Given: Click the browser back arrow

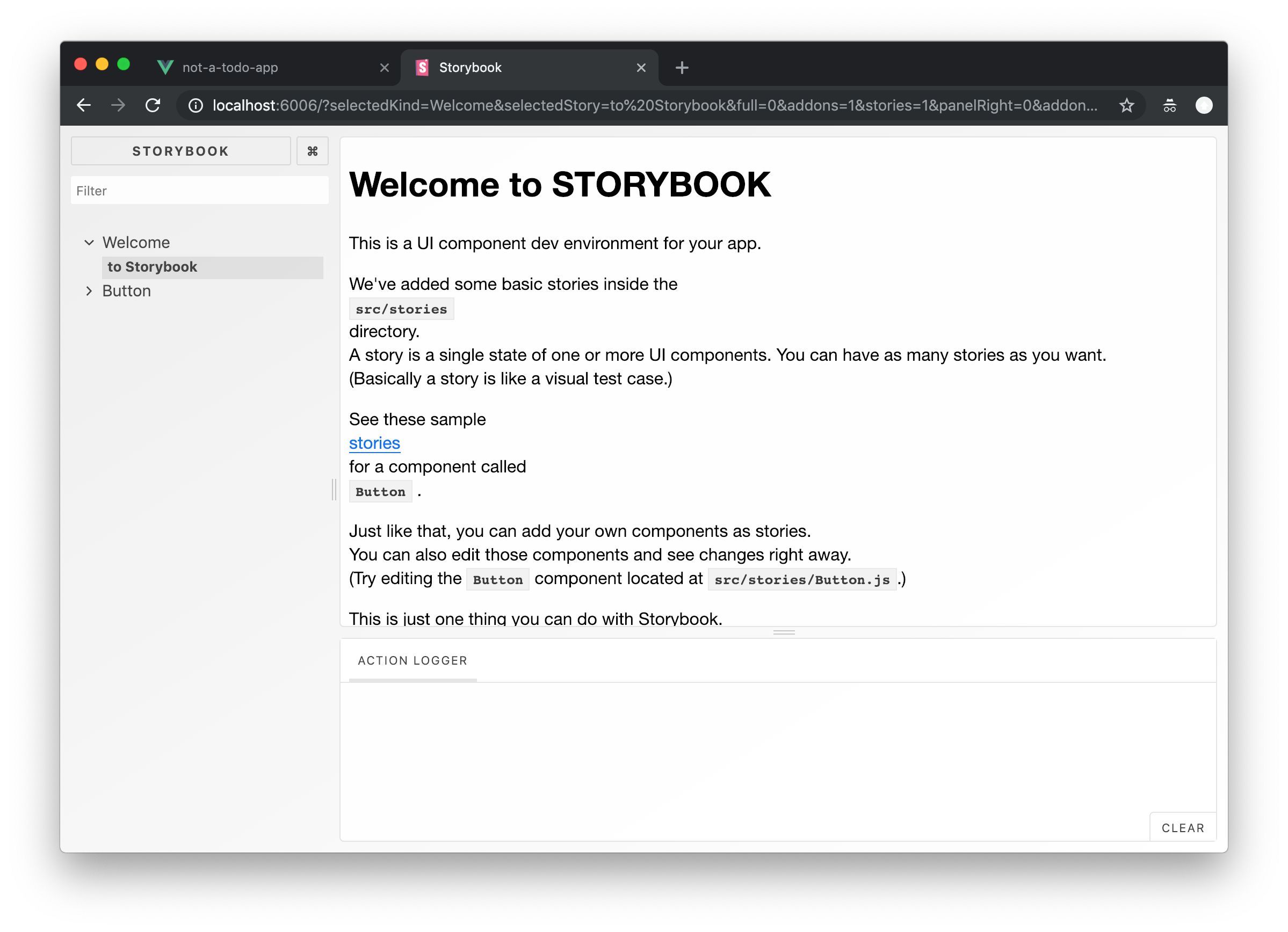Looking at the screenshot, I should click(x=84, y=105).
